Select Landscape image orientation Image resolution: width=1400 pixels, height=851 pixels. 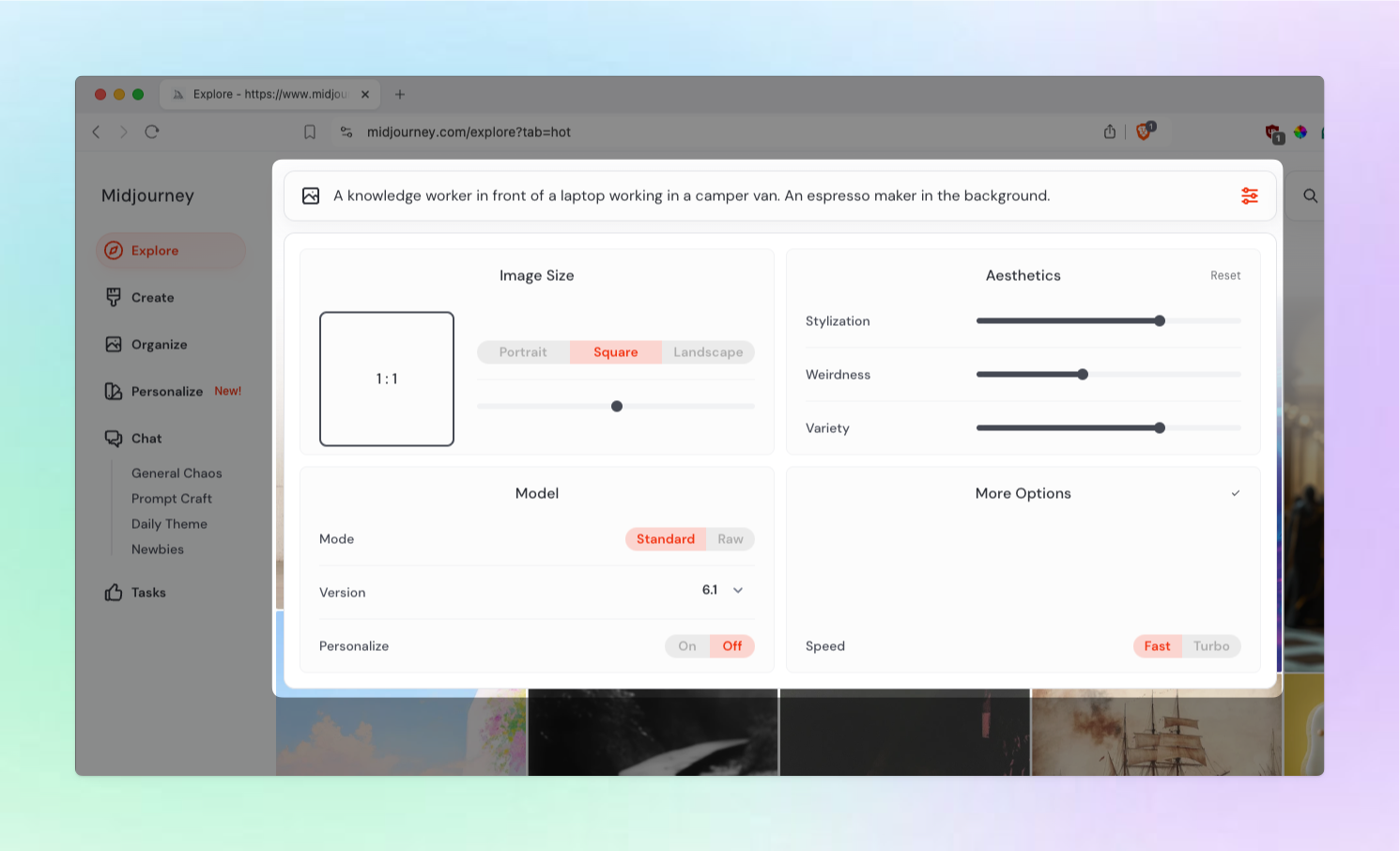coord(708,352)
